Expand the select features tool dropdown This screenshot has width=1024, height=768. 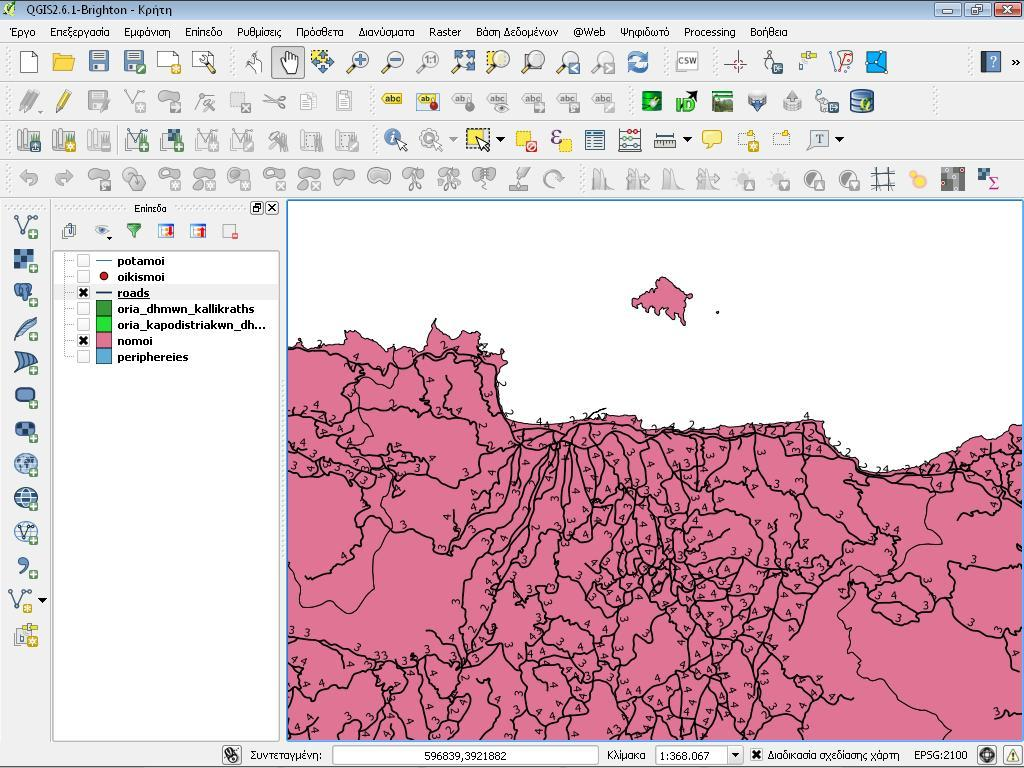501,139
